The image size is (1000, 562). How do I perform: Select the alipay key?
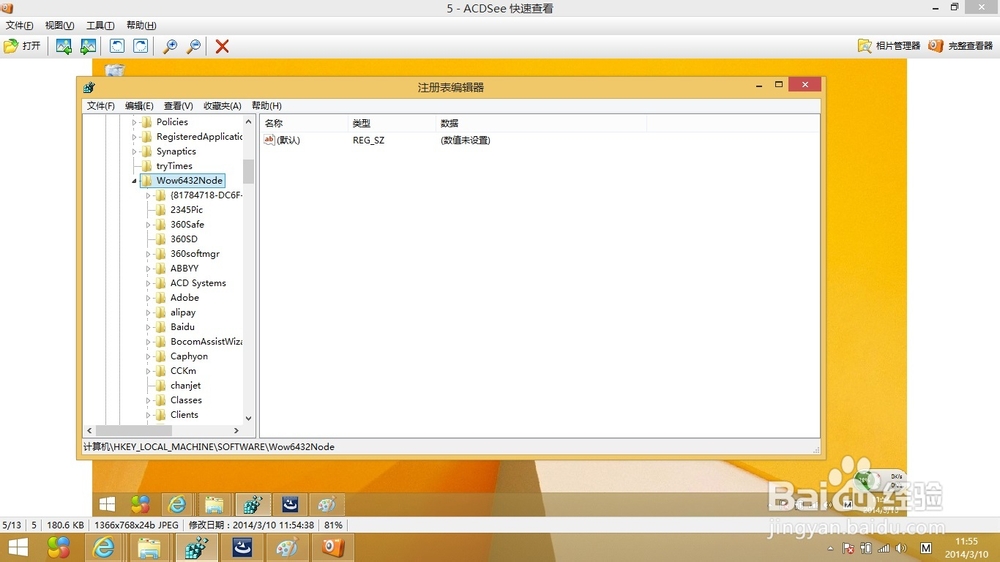182,313
